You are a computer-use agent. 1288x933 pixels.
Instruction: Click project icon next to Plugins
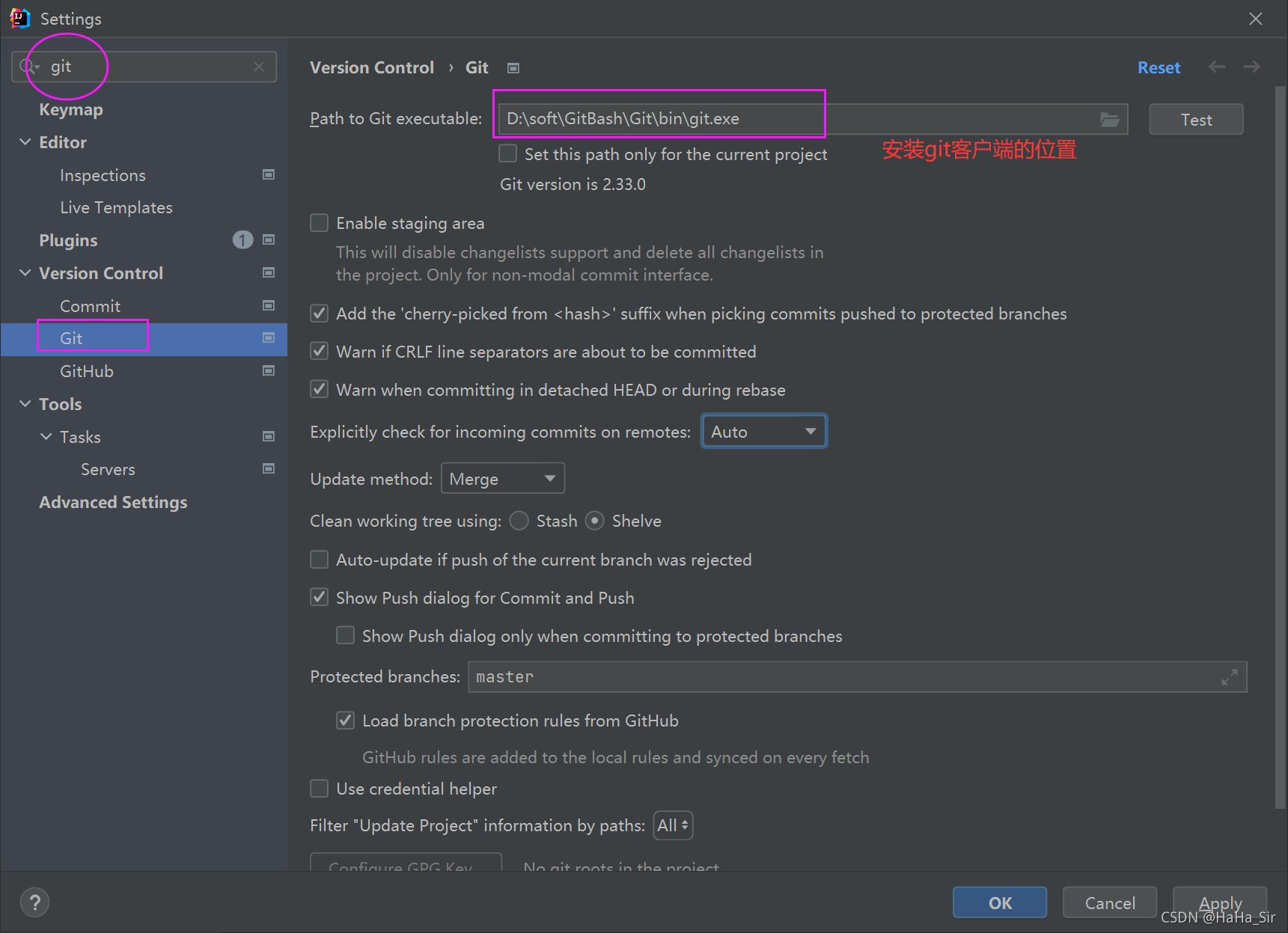[x=269, y=239]
